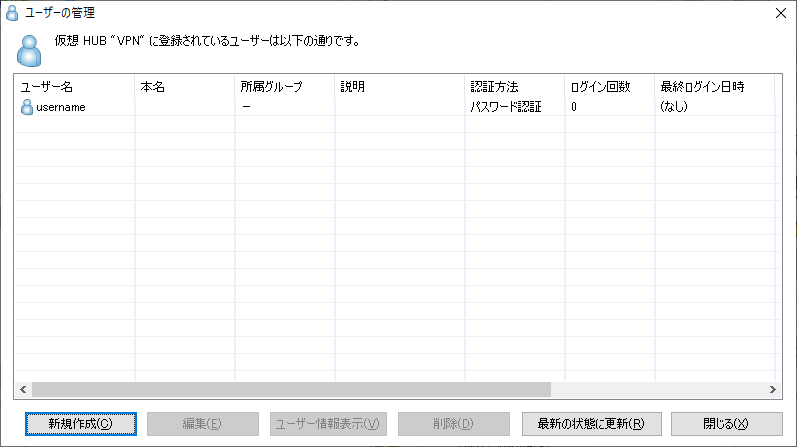The width and height of the screenshot is (797, 447).
Task: Sort by 最終ログイン日時 column header
Action: pyautogui.click(x=714, y=87)
